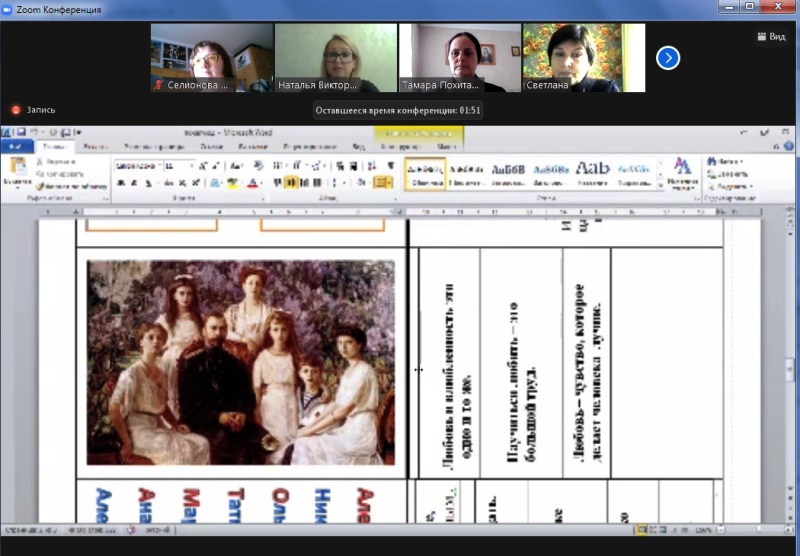Select the Format Painter brush icon
Image resolution: width=800 pixels, height=556 pixels.
pyautogui.click(x=40, y=186)
